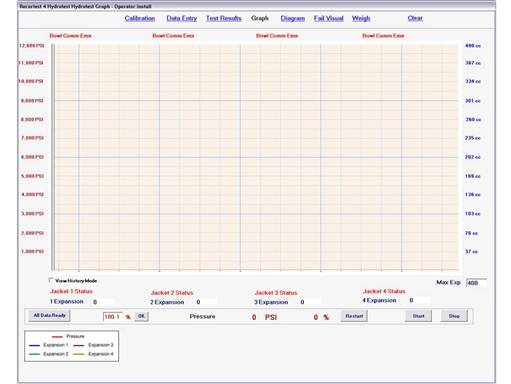511x384 pixels.
Task: Click the Jacket 4 Status label
Action: tap(384, 291)
